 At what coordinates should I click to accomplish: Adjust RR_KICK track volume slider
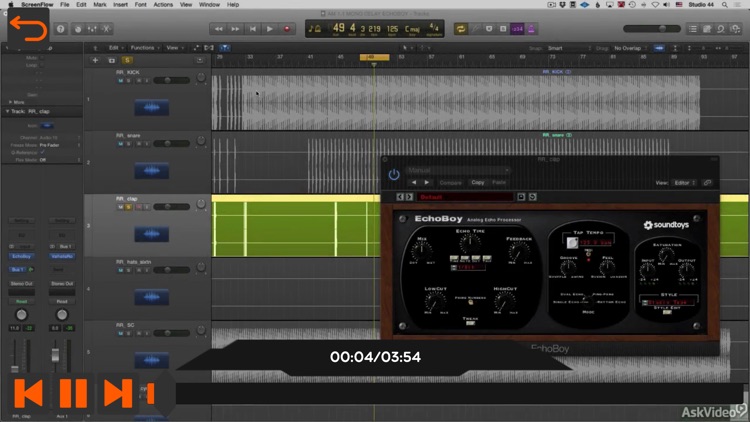pos(172,80)
